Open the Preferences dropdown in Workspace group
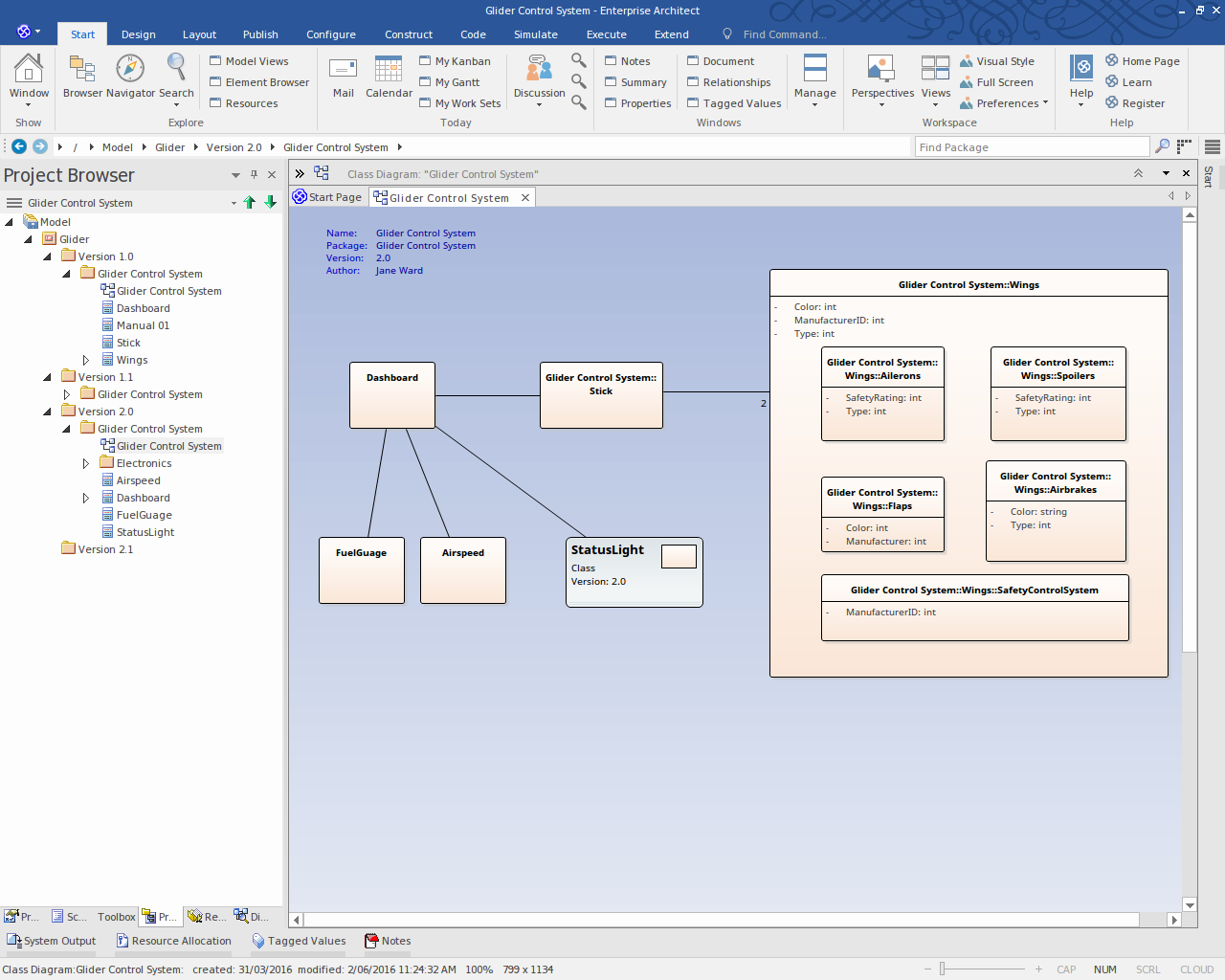This screenshot has width=1225, height=980. coord(1005,103)
